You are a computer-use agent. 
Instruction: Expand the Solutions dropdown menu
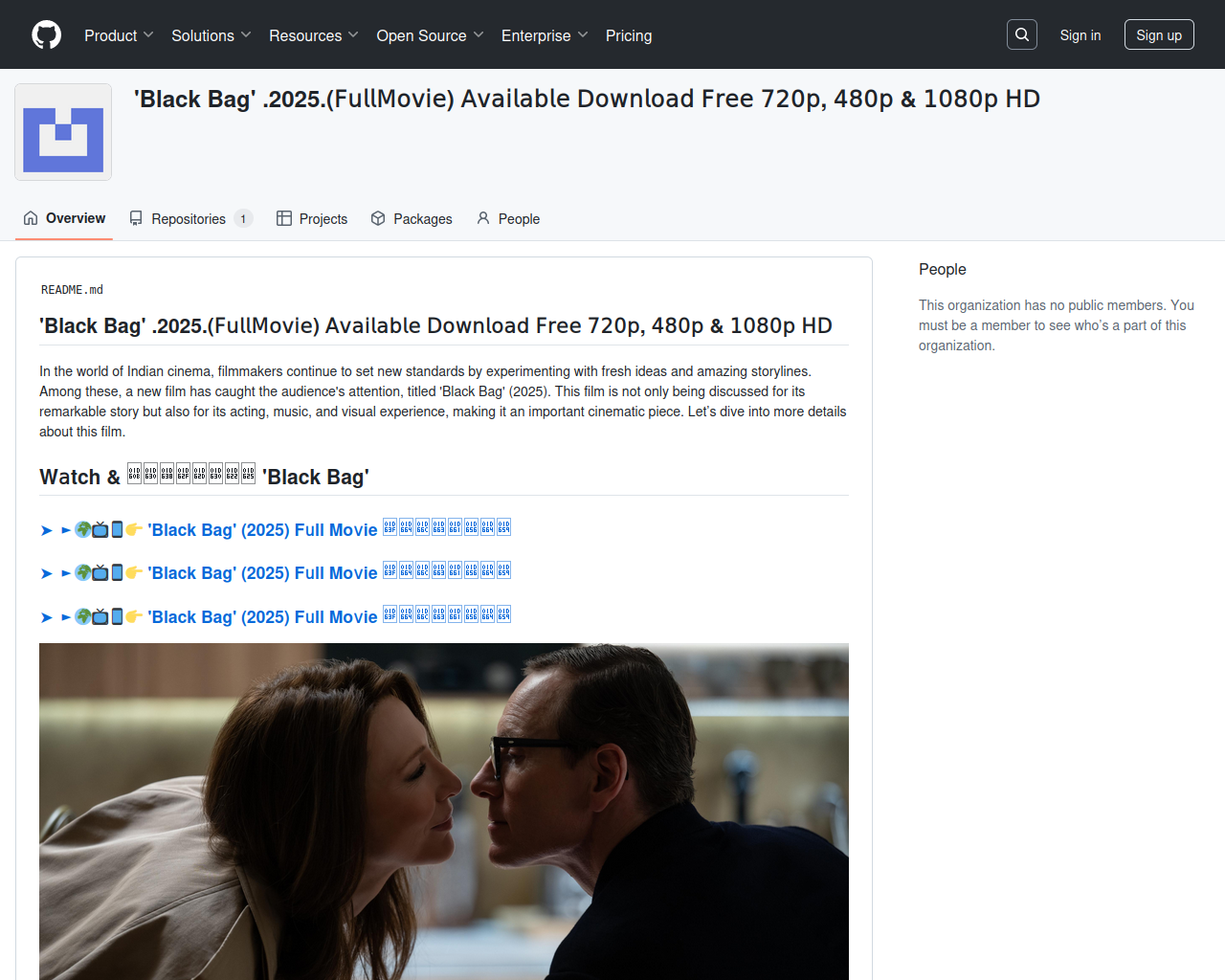point(211,35)
